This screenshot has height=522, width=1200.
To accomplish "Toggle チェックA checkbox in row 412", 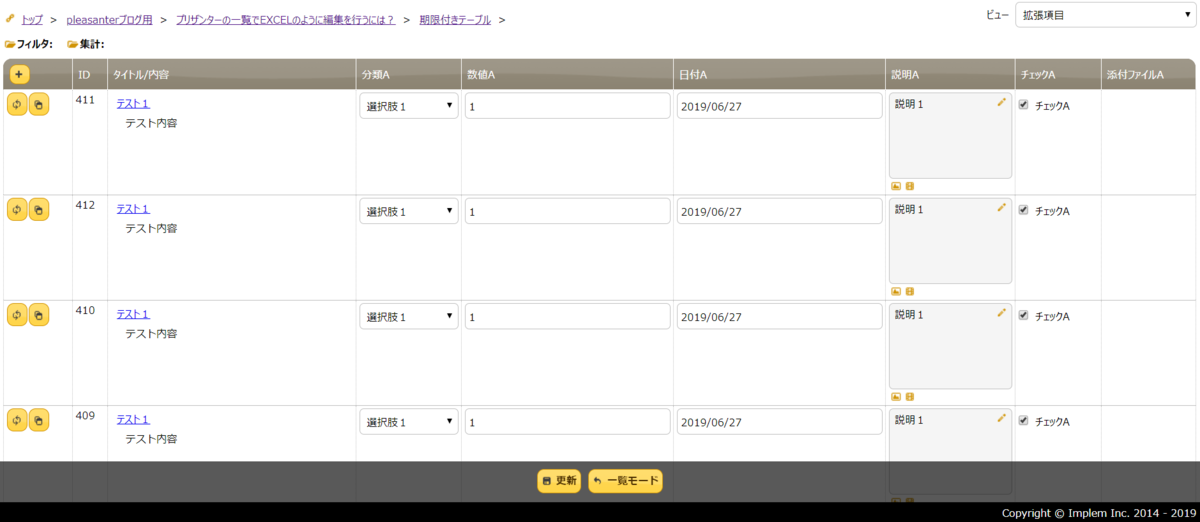I will [x=1023, y=210].
